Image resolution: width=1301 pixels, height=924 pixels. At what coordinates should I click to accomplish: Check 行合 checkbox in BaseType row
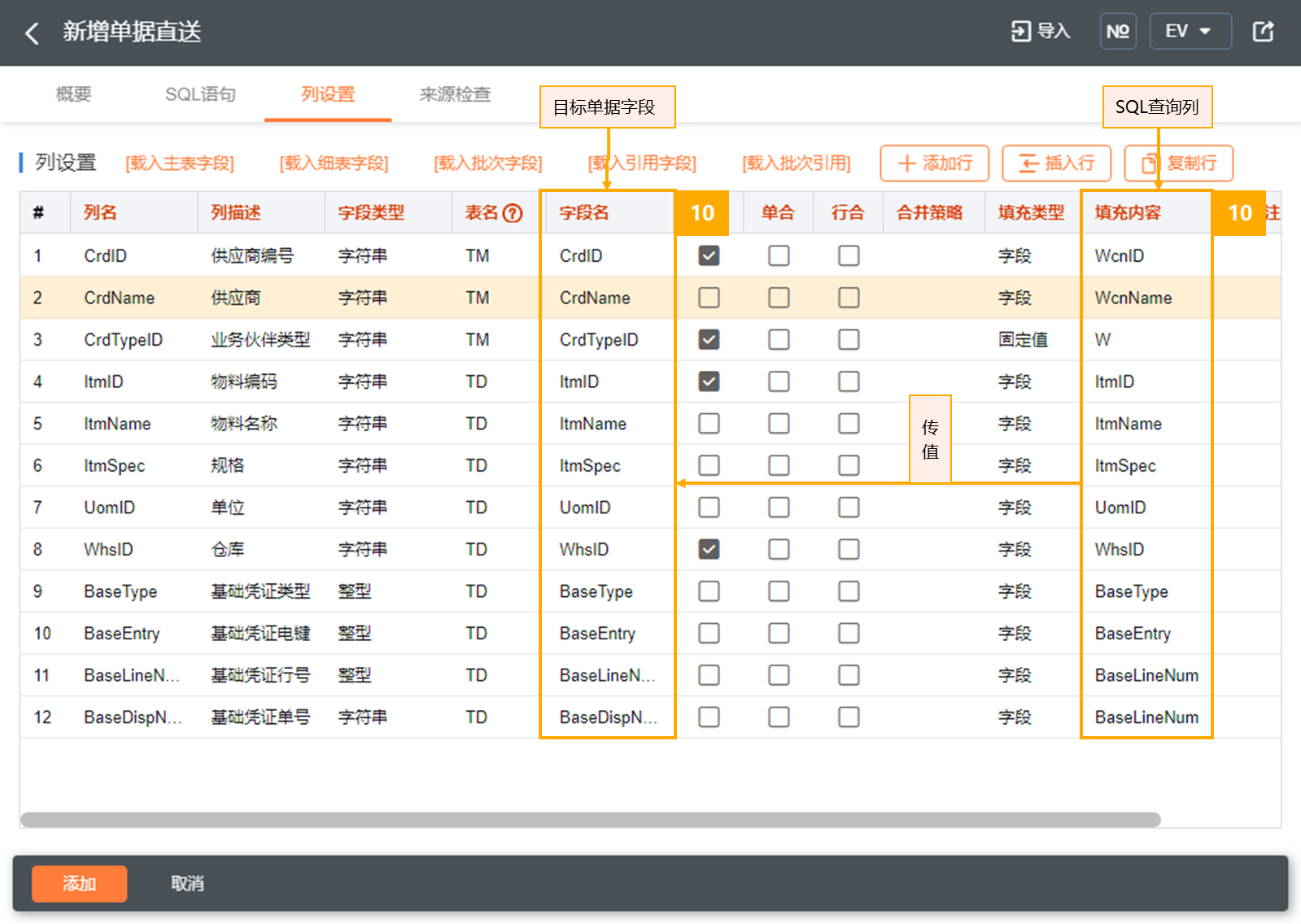click(849, 591)
